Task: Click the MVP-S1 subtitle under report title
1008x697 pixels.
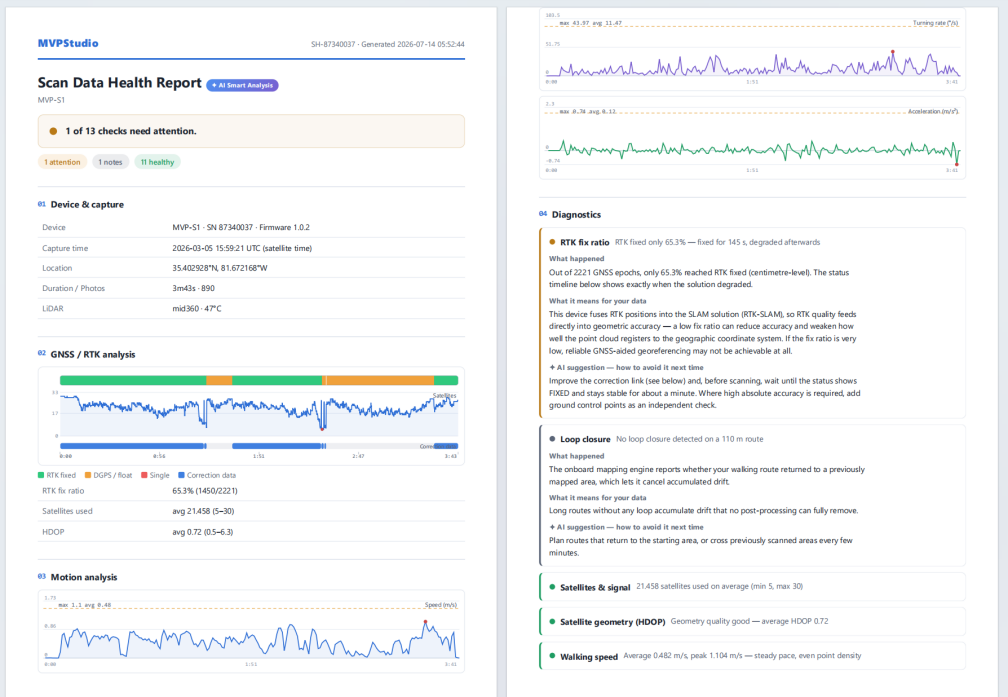Action: coord(51,100)
